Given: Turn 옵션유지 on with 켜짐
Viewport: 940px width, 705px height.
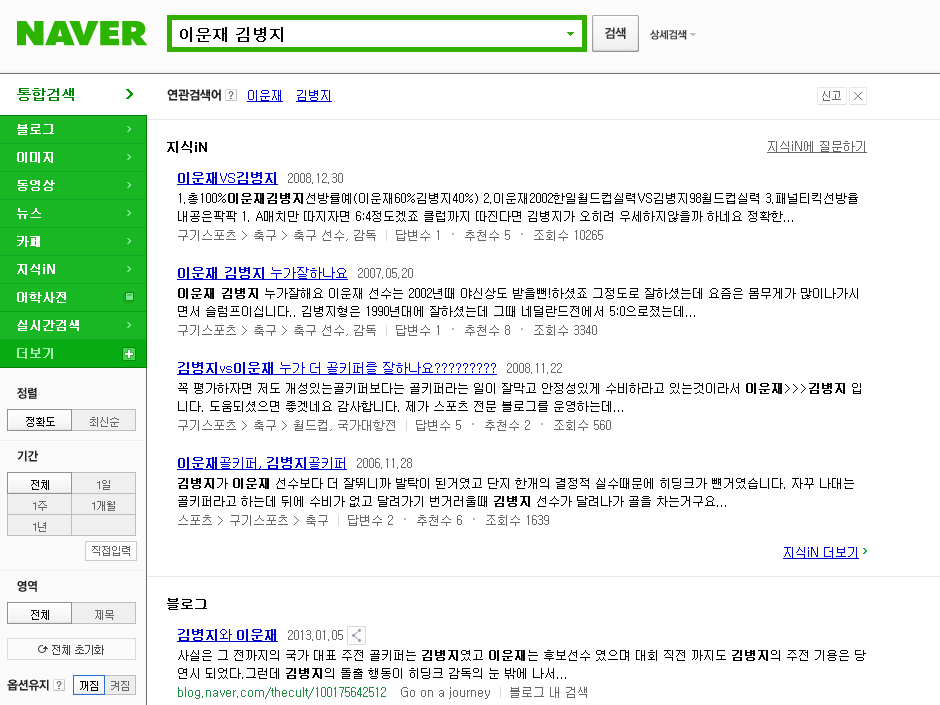Looking at the screenshot, I should point(120,685).
